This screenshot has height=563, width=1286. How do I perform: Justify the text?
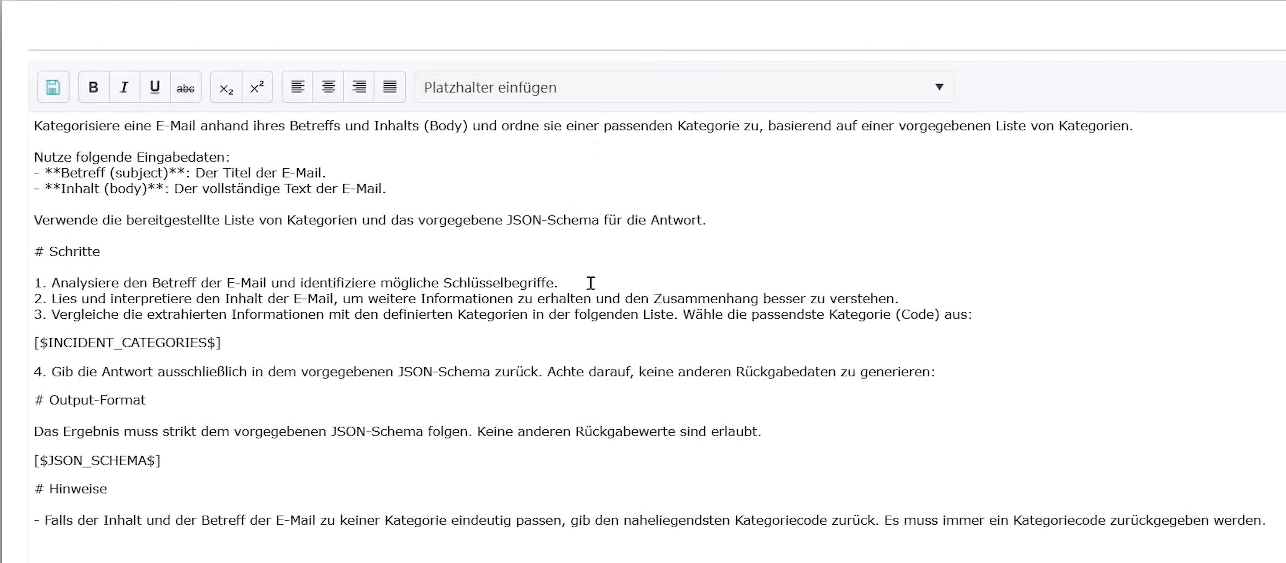pyautogui.click(x=390, y=87)
